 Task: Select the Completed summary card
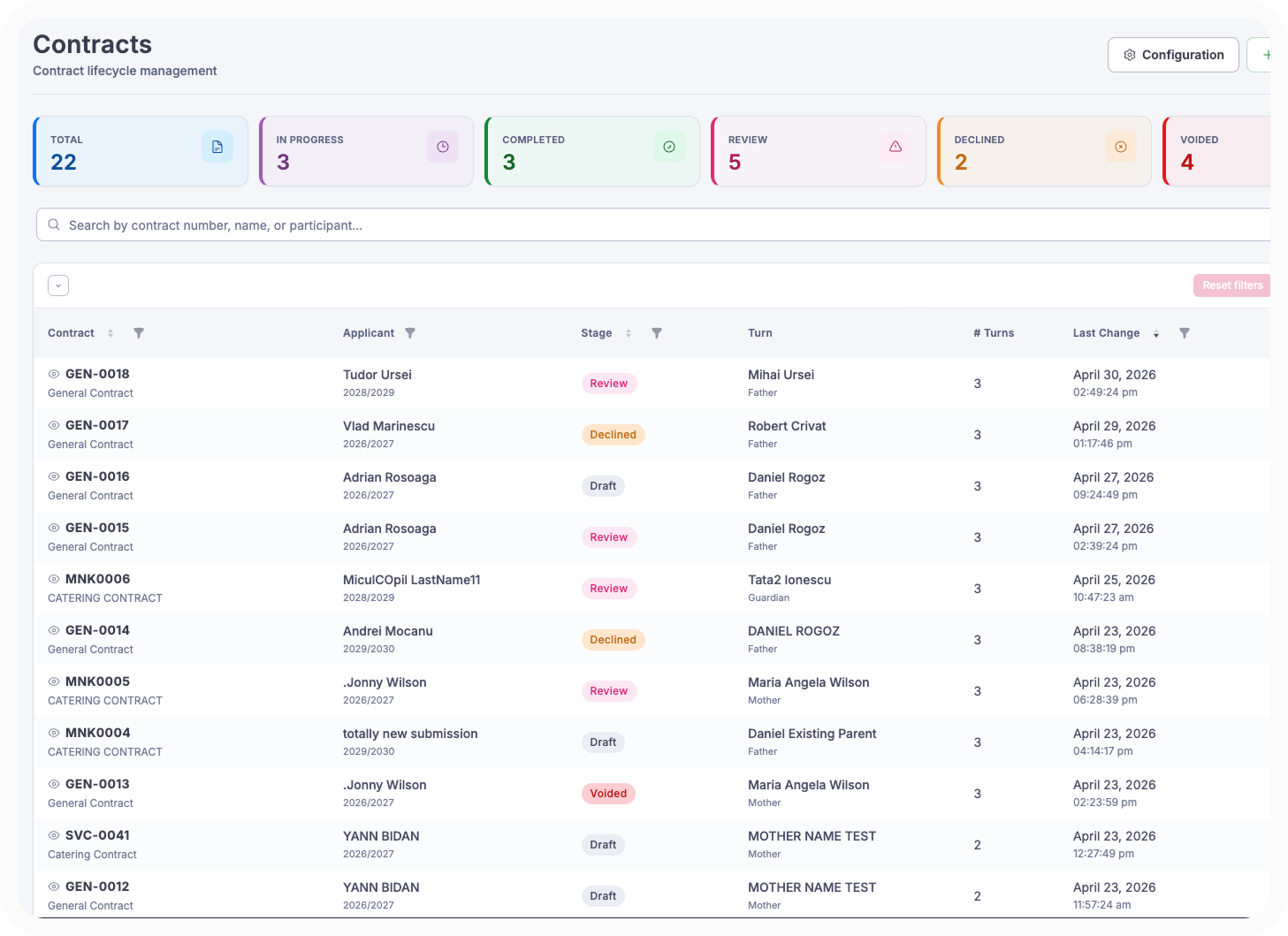[592, 151]
